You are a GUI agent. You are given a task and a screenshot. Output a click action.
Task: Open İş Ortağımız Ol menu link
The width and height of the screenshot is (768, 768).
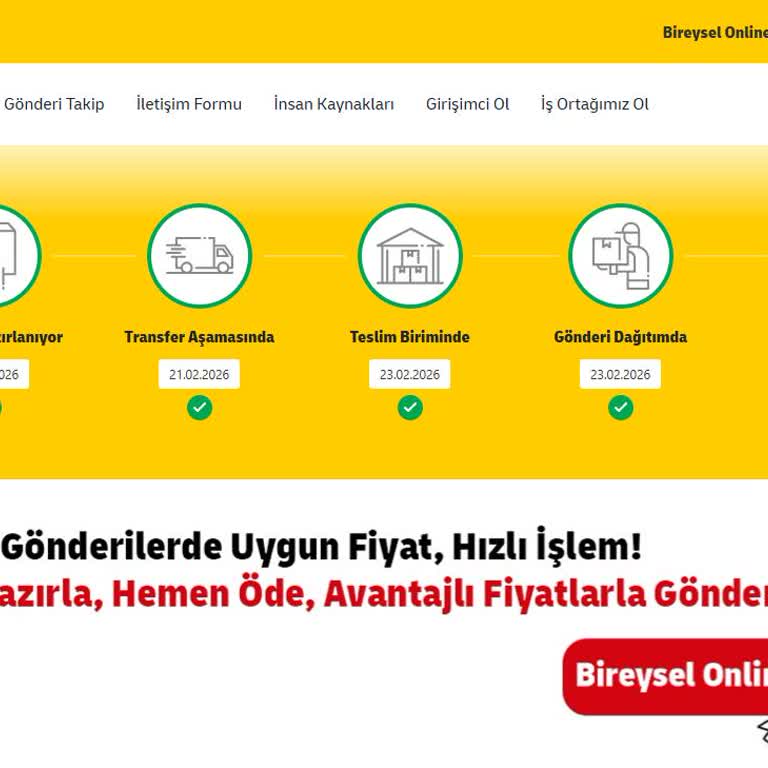coord(595,104)
